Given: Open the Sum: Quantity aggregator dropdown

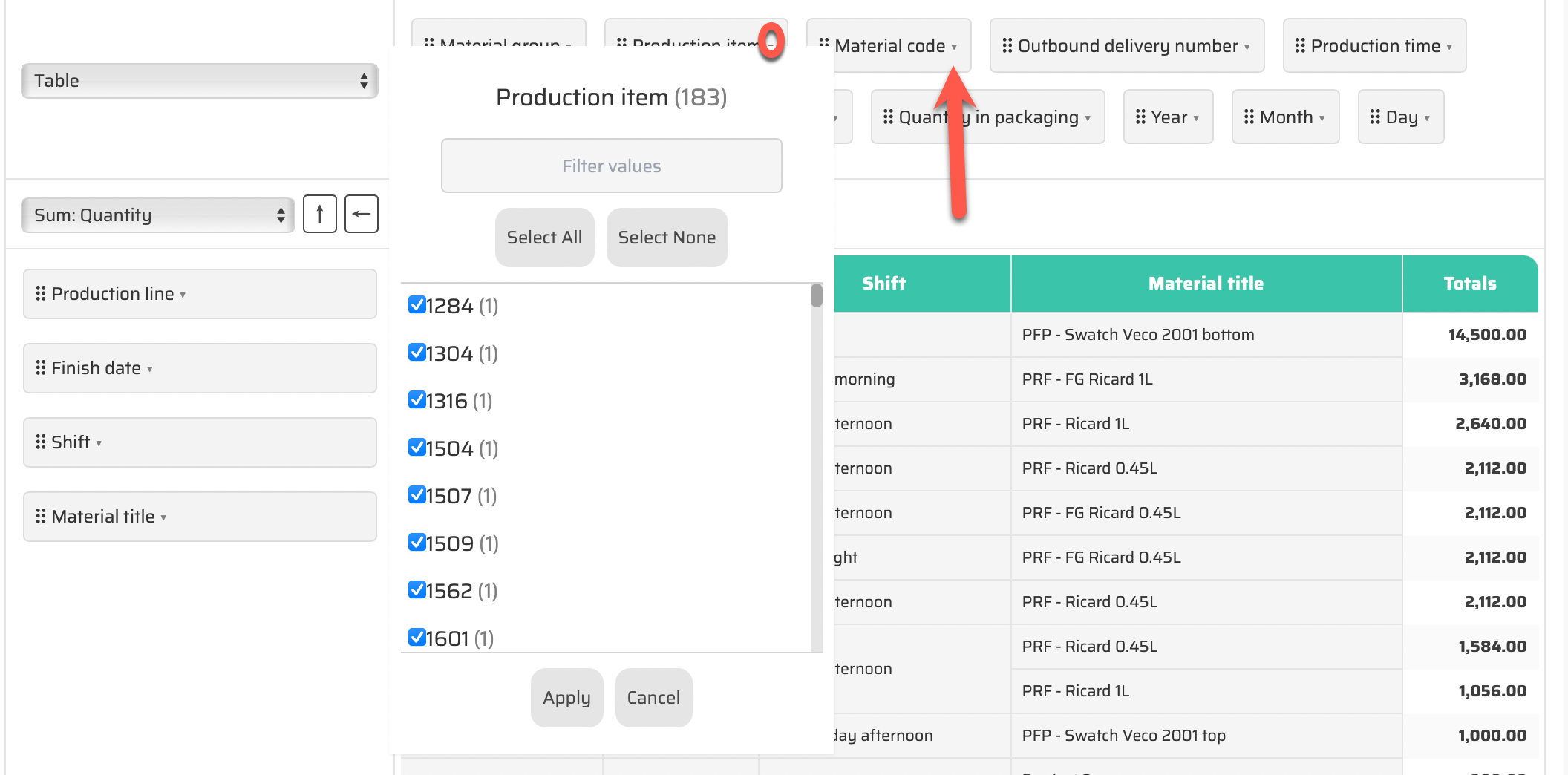Looking at the screenshot, I should point(158,215).
